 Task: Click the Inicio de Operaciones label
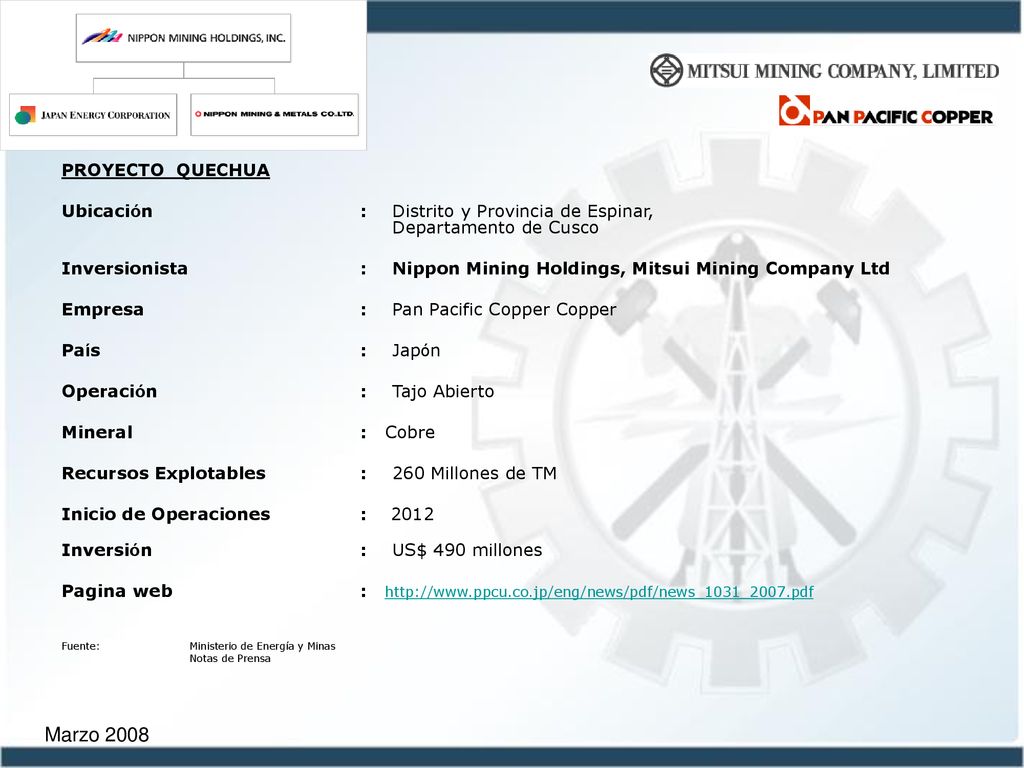pos(166,514)
